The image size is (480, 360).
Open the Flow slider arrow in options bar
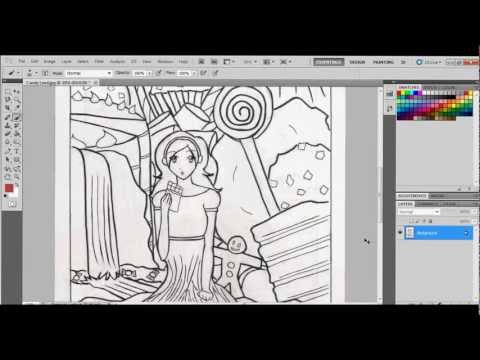[x=194, y=73]
